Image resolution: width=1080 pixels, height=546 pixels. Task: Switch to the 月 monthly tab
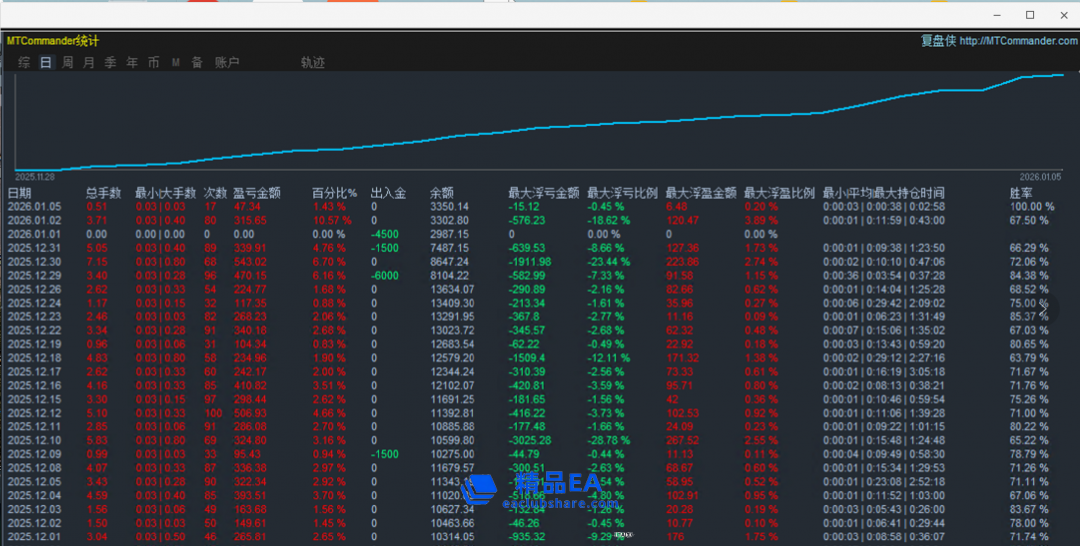(x=89, y=62)
